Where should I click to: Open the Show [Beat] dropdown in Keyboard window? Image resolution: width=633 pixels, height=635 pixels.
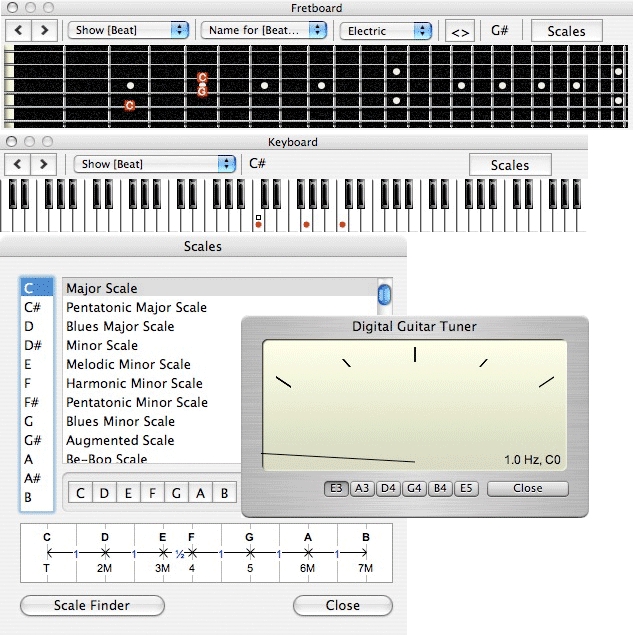(x=155, y=164)
